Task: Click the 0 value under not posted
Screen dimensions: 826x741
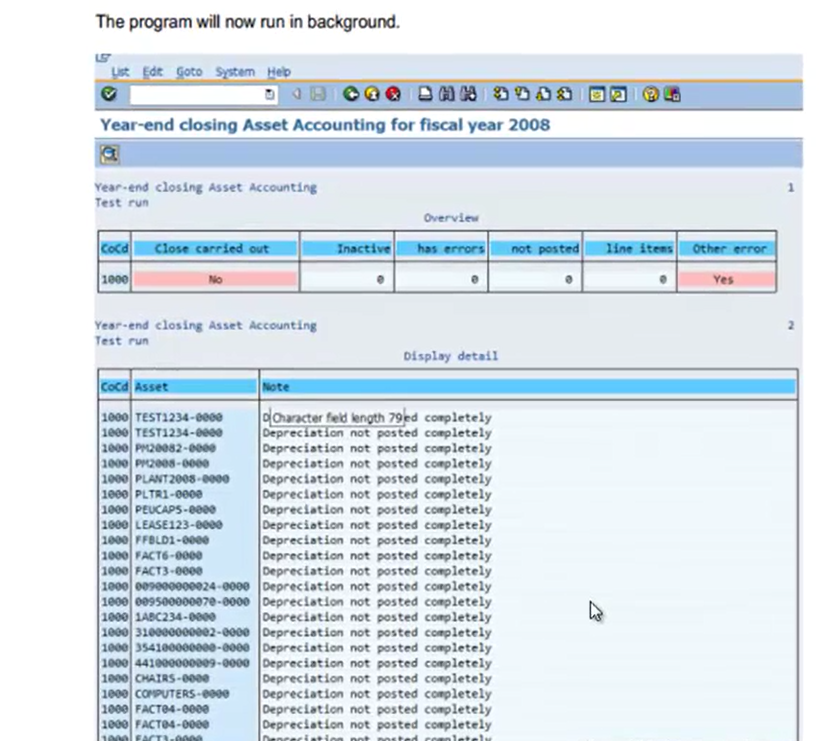Action: pyautogui.click(x=568, y=280)
